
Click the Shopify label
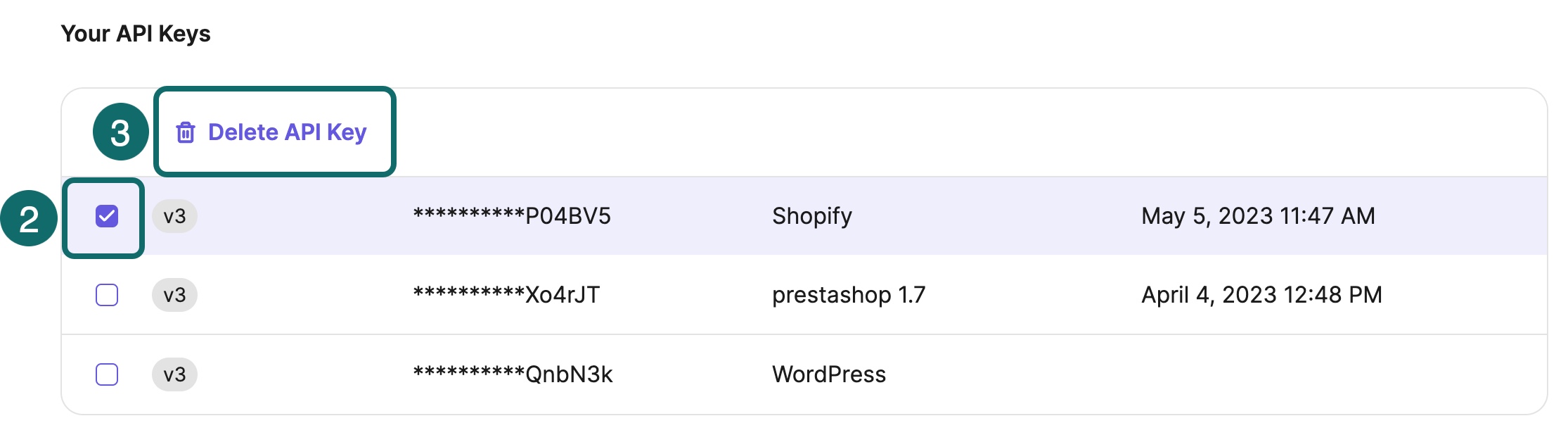coord(813,216)
